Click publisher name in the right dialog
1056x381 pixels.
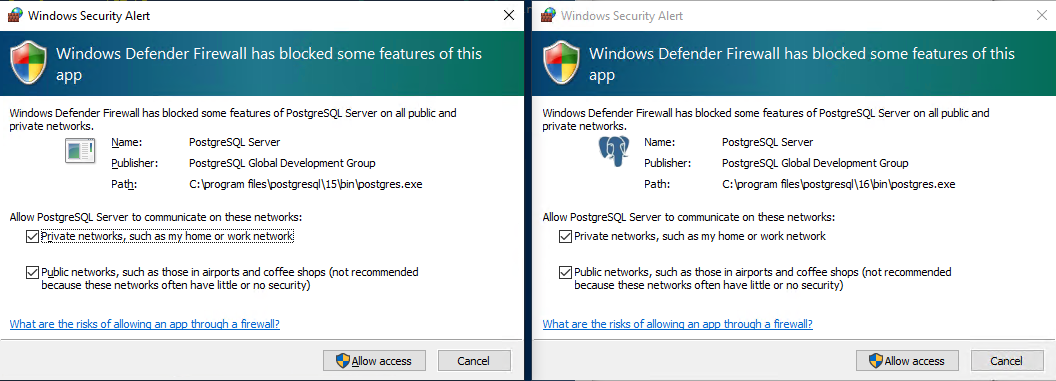[815, 163]
